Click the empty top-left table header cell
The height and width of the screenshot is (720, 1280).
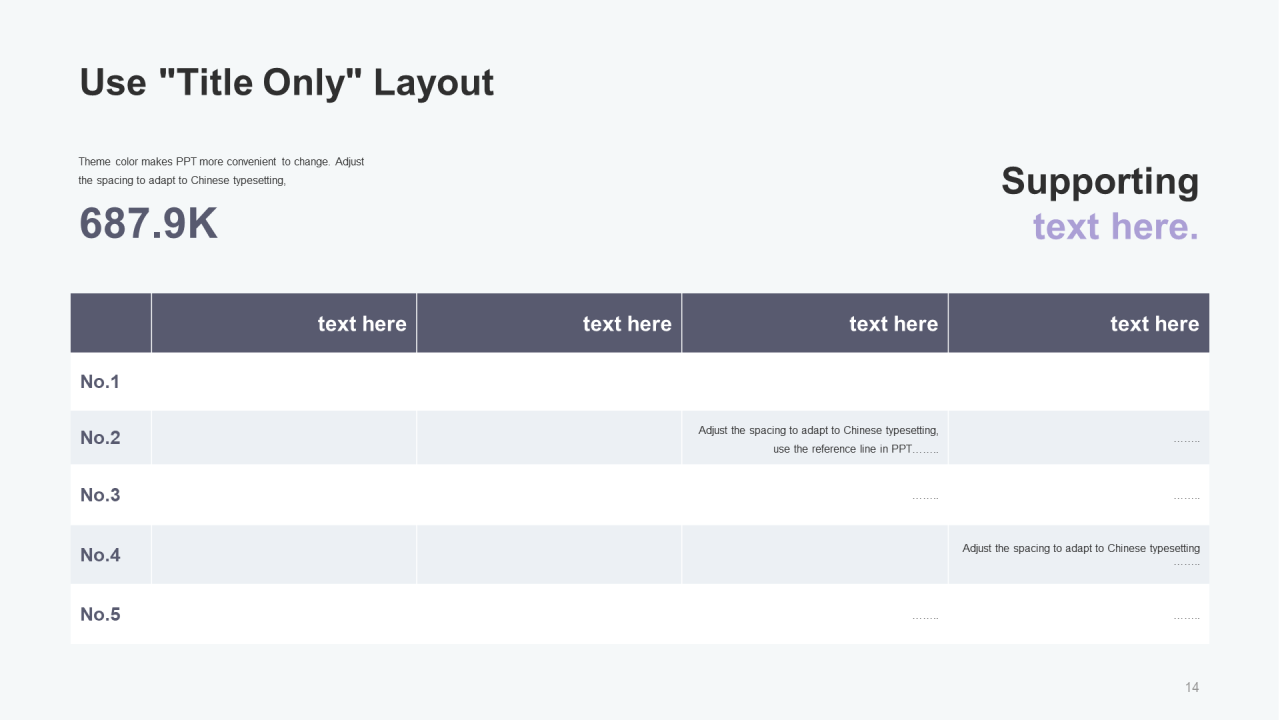[x=111, y=323]
